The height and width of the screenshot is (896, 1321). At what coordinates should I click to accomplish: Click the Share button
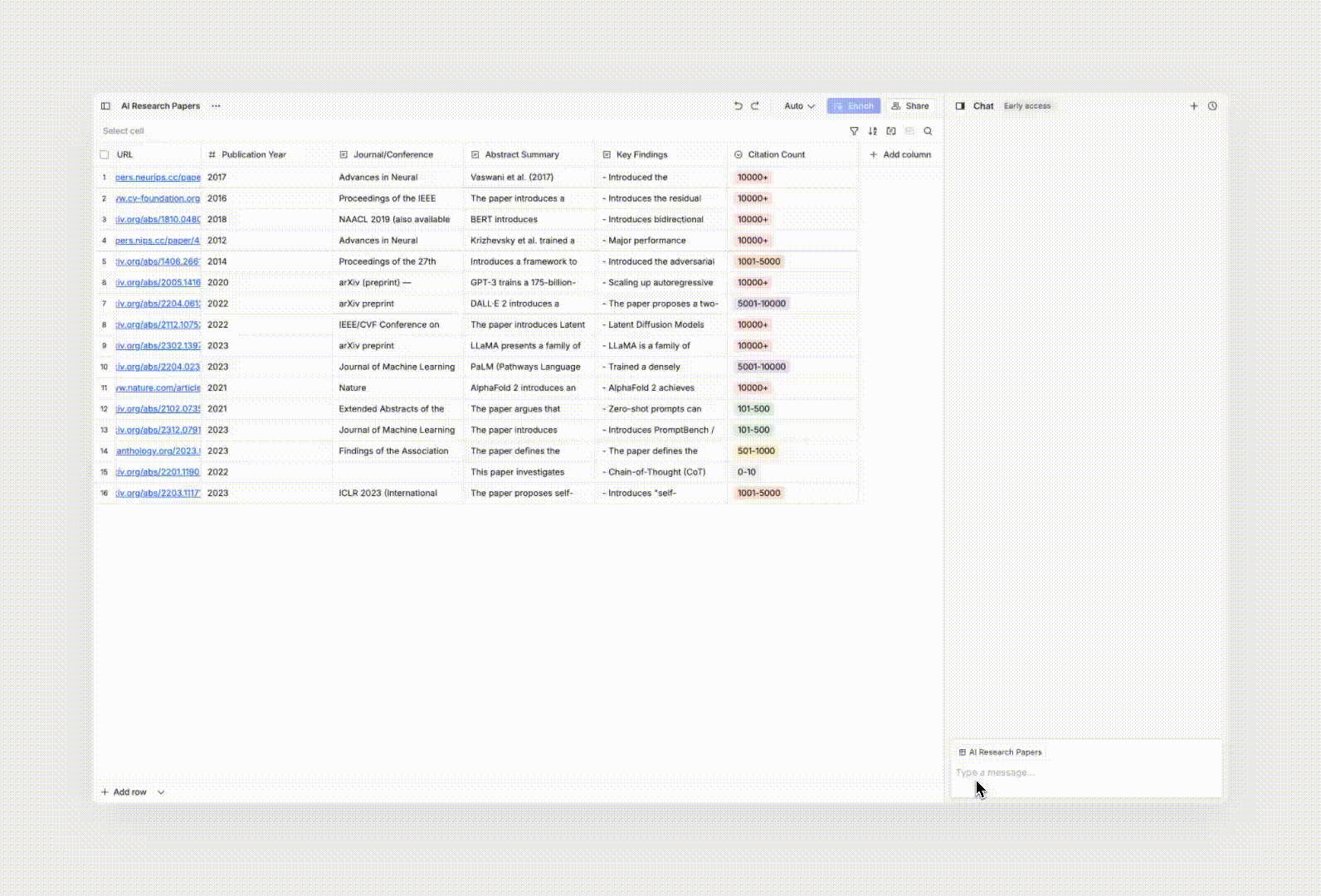pos(910,106)
